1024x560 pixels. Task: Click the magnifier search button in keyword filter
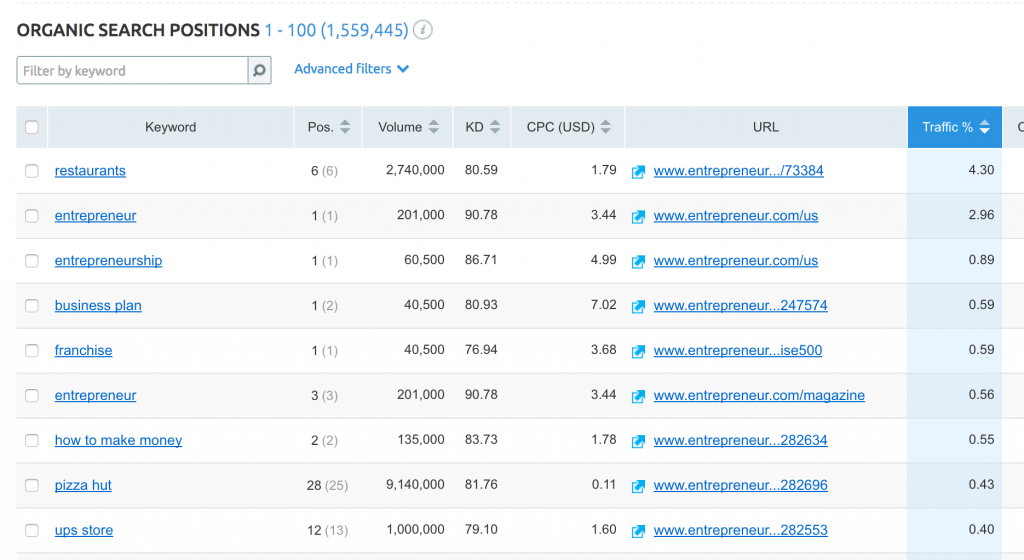[259, 70]
